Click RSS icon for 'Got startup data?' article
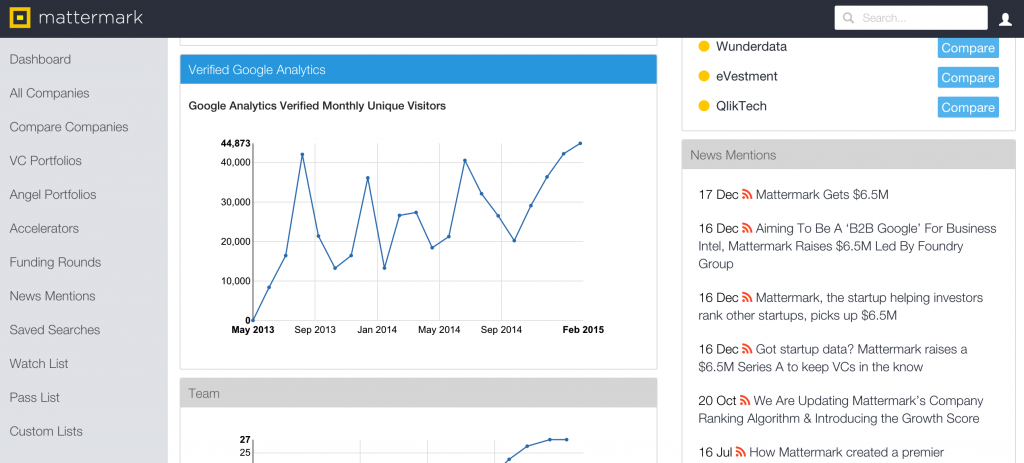 [747, 349]
